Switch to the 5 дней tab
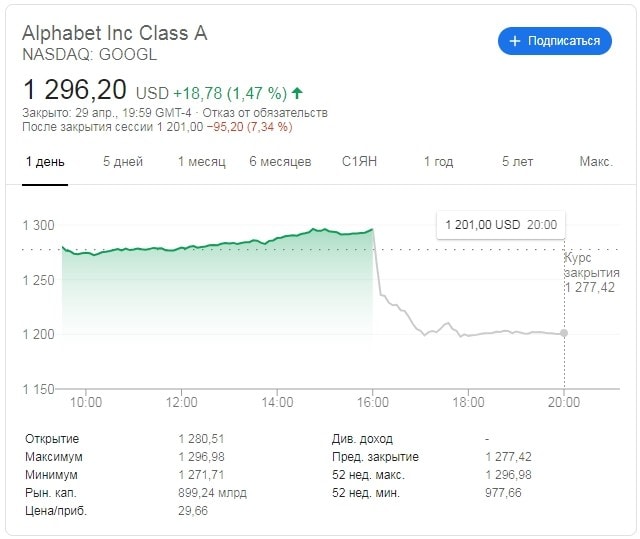Viewport: 640px width, 539px height. coord(123,162)
